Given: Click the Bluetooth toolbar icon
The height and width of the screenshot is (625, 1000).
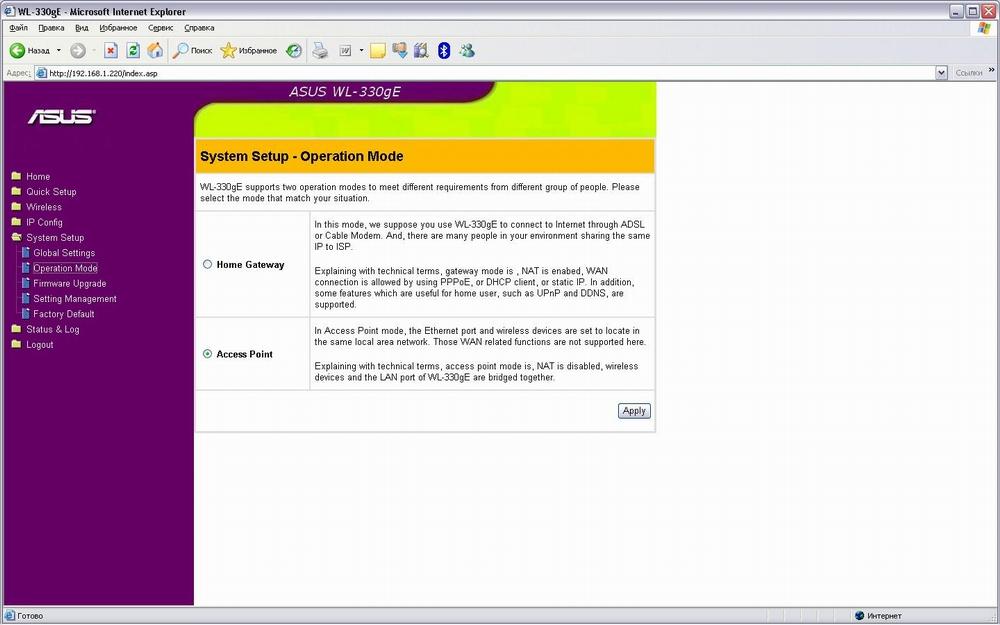Looking at the screenshot, I should tap(444, 50).
